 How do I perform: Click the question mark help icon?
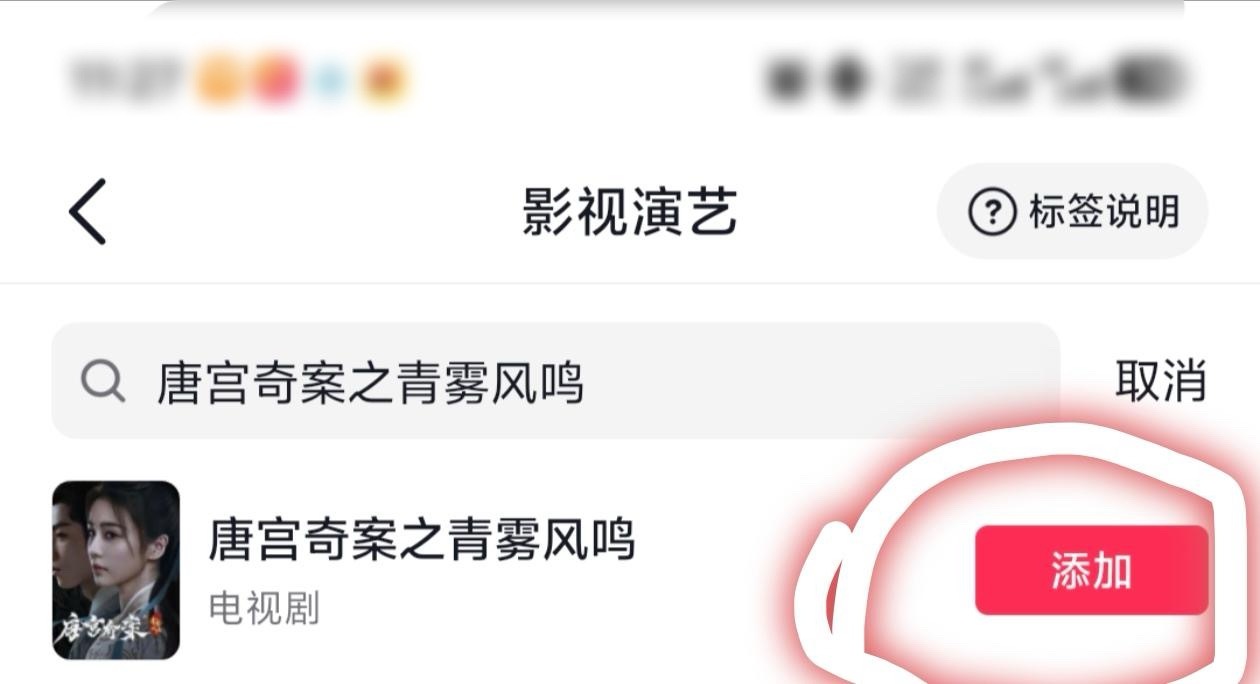[x=993, y=212]
